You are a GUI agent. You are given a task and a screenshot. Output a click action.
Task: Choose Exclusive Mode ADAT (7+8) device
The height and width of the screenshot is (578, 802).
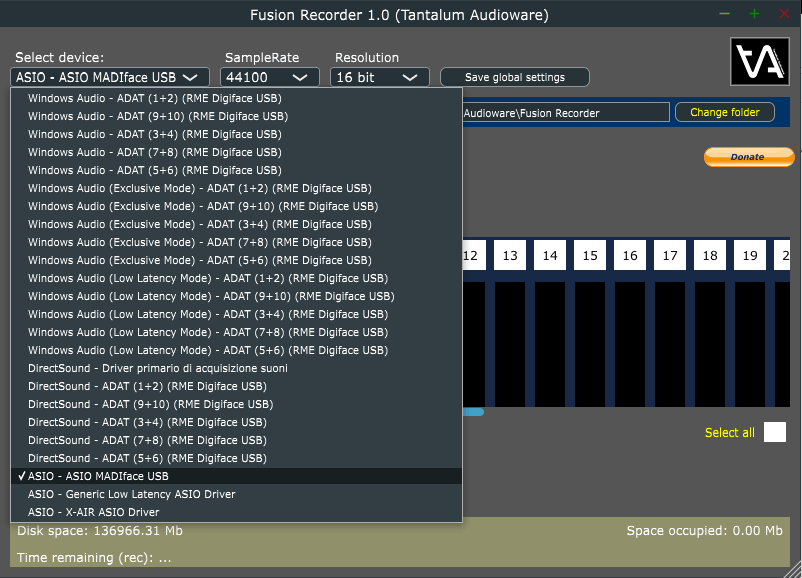[x=236, y=242]
